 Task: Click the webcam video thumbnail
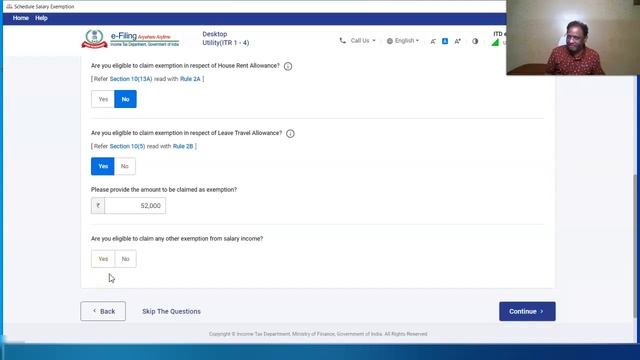[x=573, y=38]
